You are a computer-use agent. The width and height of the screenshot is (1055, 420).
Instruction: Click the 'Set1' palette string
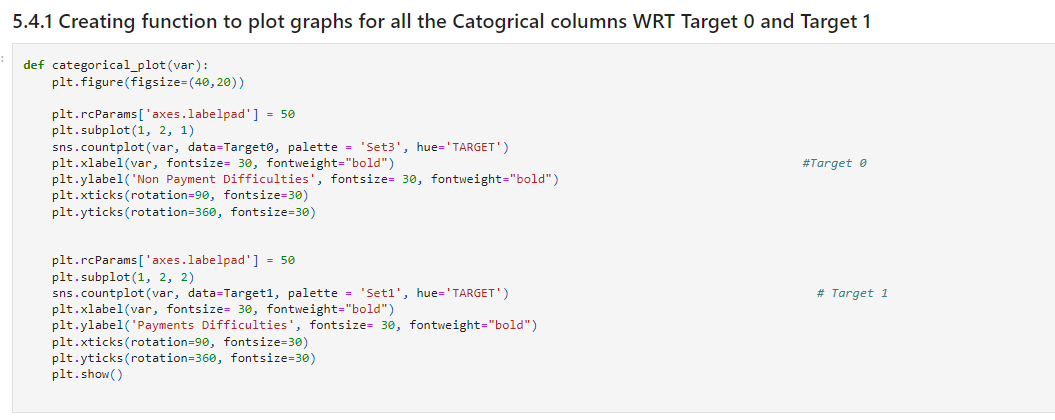(381, 293)
